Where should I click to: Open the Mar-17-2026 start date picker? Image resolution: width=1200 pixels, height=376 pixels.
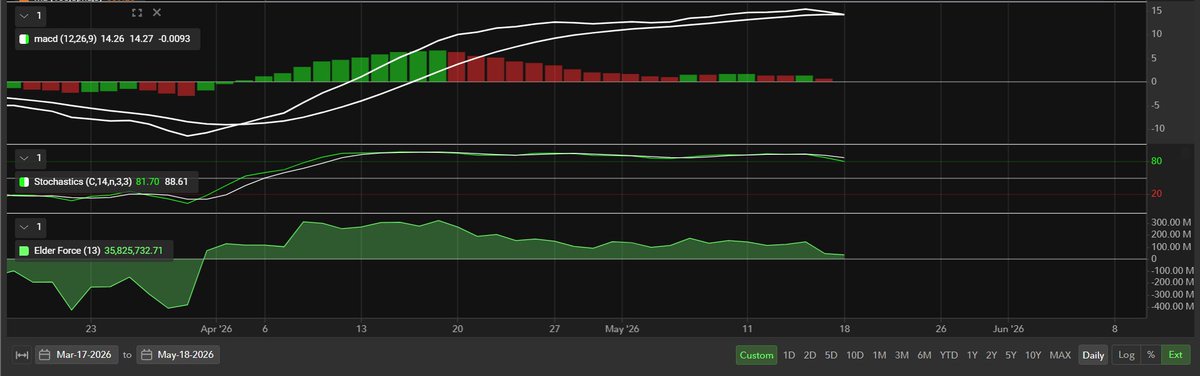click(76, 355)
